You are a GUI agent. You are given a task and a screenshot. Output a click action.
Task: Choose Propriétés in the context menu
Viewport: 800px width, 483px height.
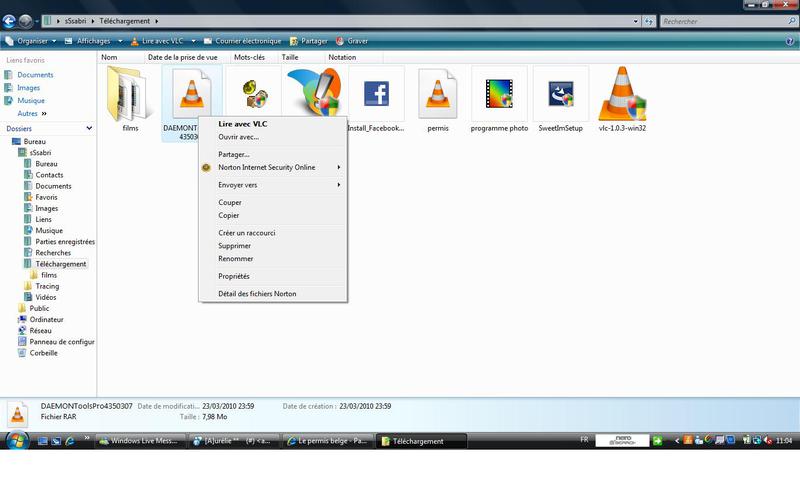coord(234,276)
